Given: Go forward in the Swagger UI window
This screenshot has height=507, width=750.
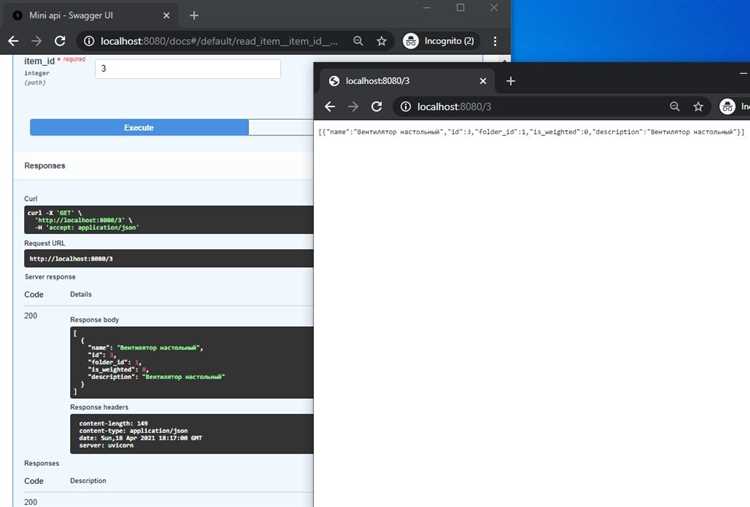Looking at the screenshot, I should 36,41.
